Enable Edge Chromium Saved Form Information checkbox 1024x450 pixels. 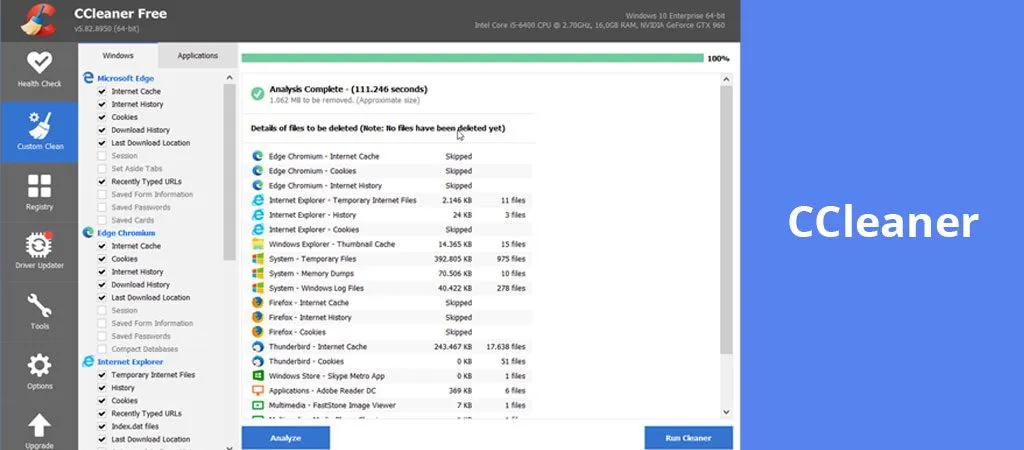coord(102,323)
